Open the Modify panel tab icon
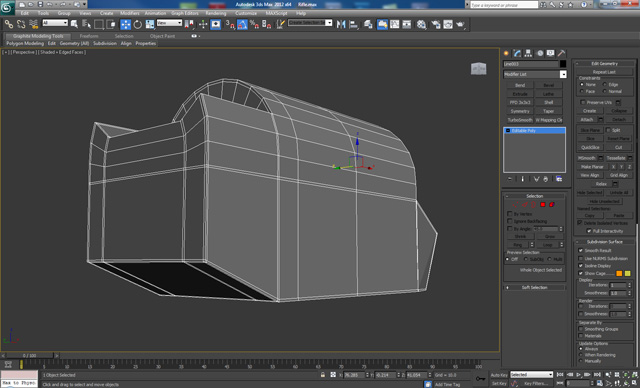 pyautogui.click(x=517, y=53)
